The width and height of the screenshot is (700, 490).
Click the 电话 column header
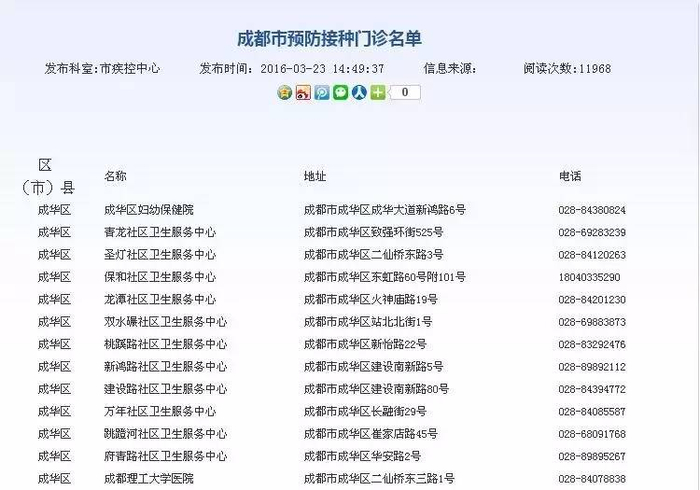[x=570, y=176]
